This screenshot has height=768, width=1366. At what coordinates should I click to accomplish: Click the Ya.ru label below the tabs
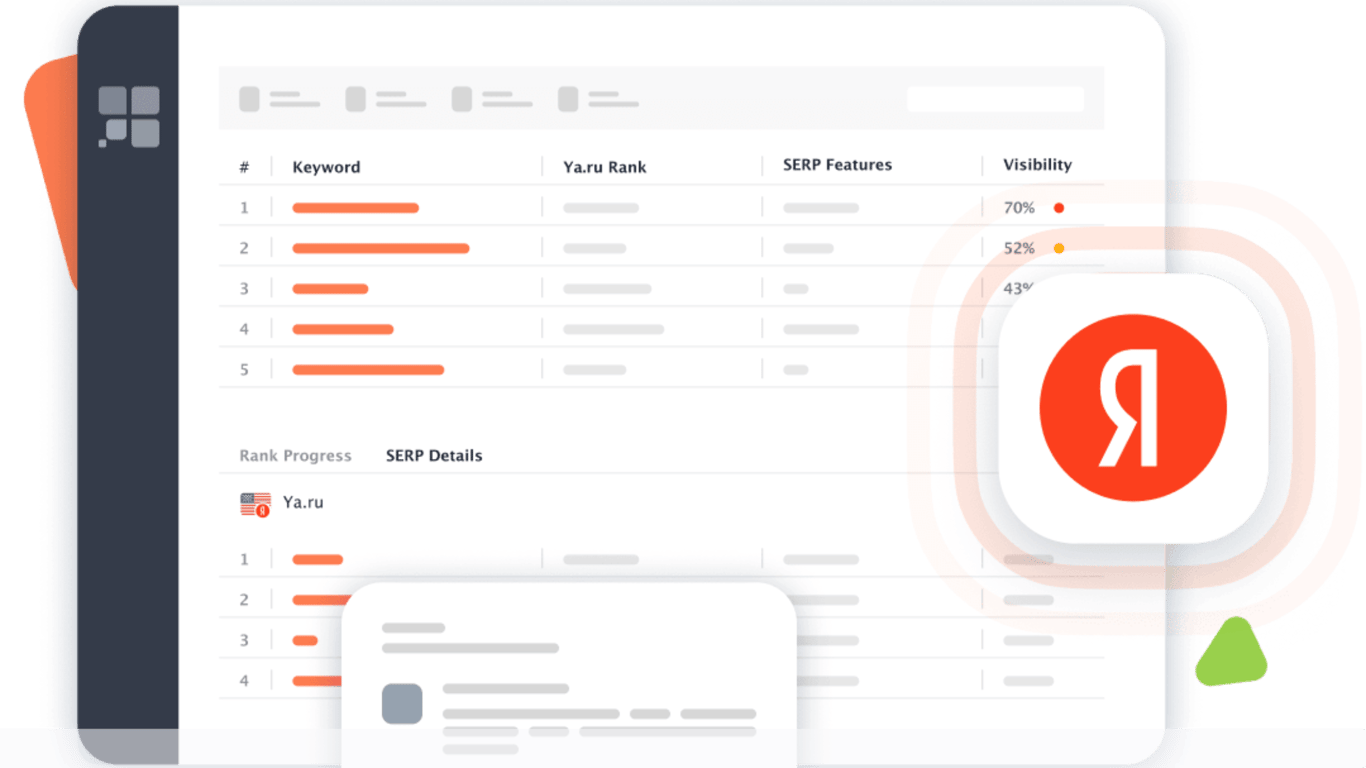(303, 503)
